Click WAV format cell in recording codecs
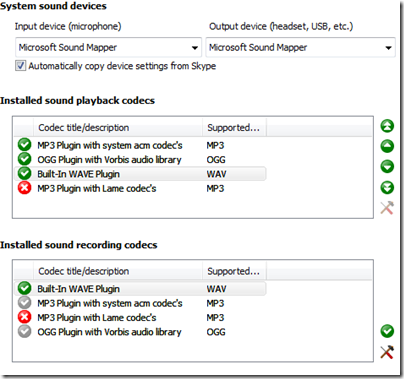Viewport: 404px width, 379px height. click(x=216, y=289)
